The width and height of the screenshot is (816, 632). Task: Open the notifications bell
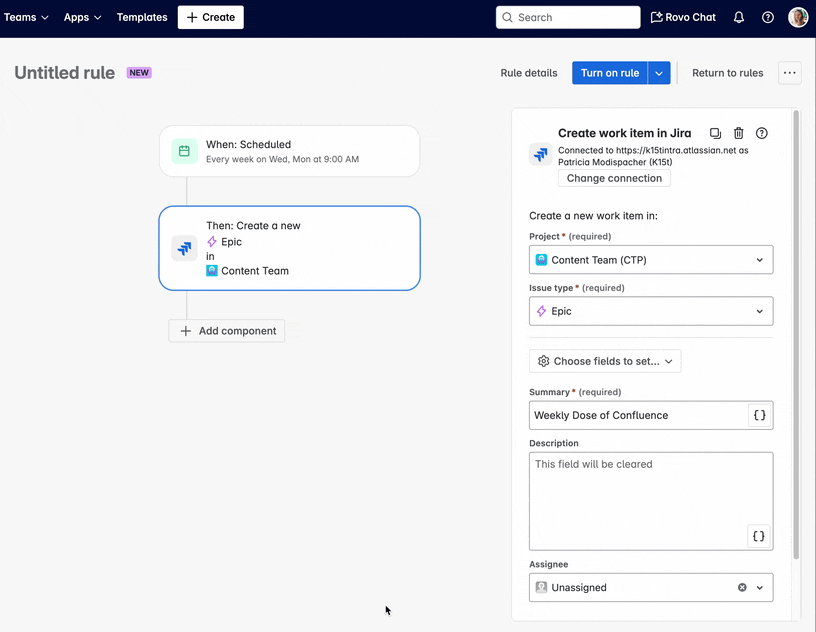point(738,17)
